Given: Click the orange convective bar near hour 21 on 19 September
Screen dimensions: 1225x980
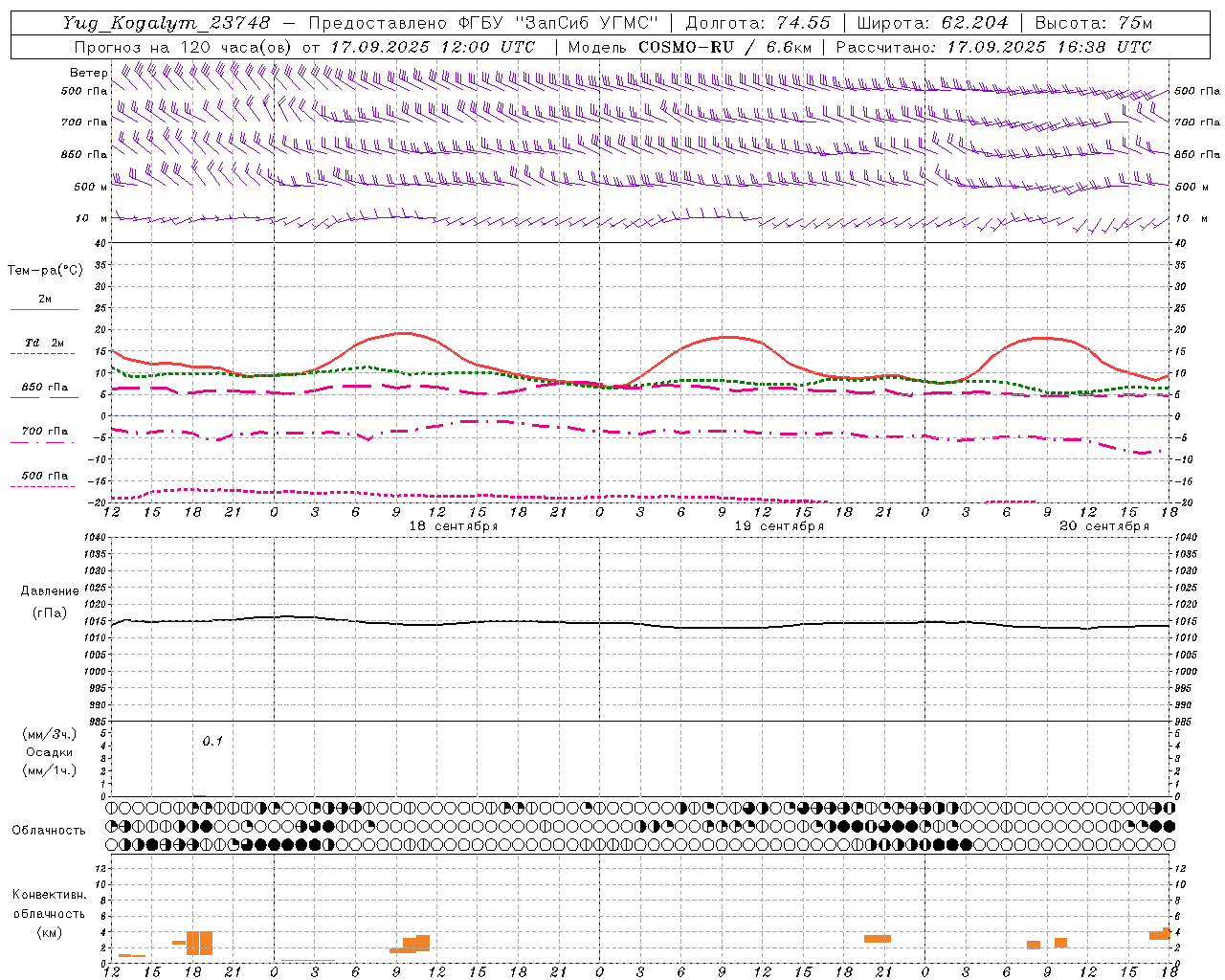Looking at the screenshot, I should 878,939.
